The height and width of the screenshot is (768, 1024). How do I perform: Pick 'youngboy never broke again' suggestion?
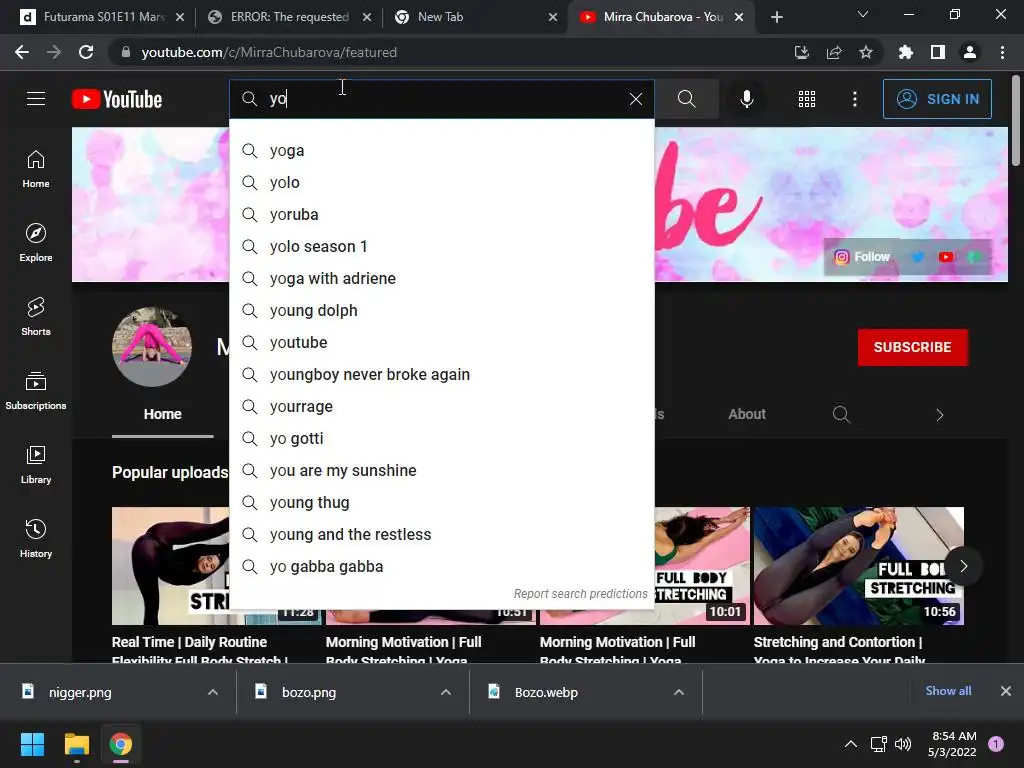[x=442, y=375]
